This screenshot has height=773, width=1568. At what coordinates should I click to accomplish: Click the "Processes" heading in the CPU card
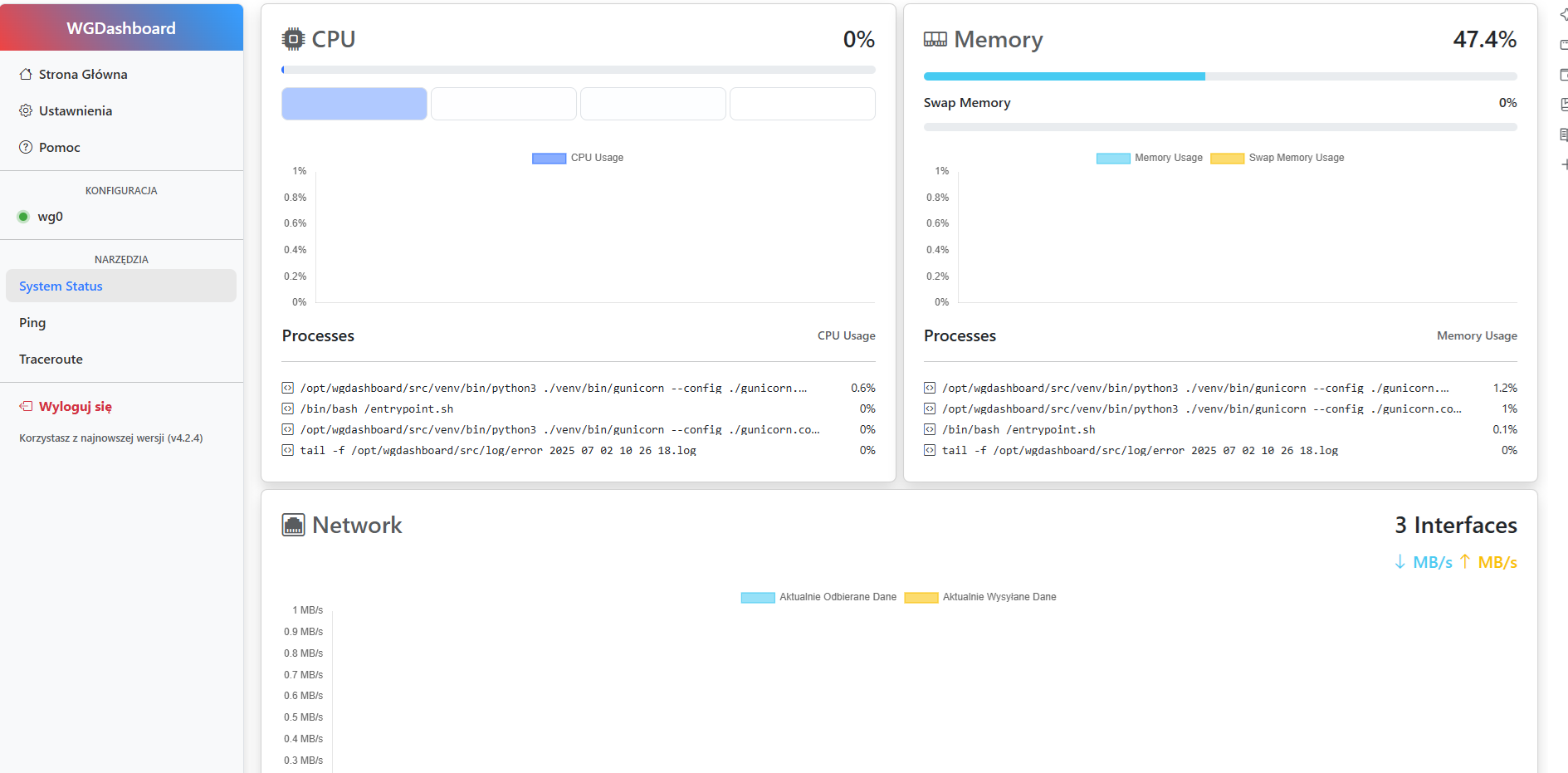318,335
